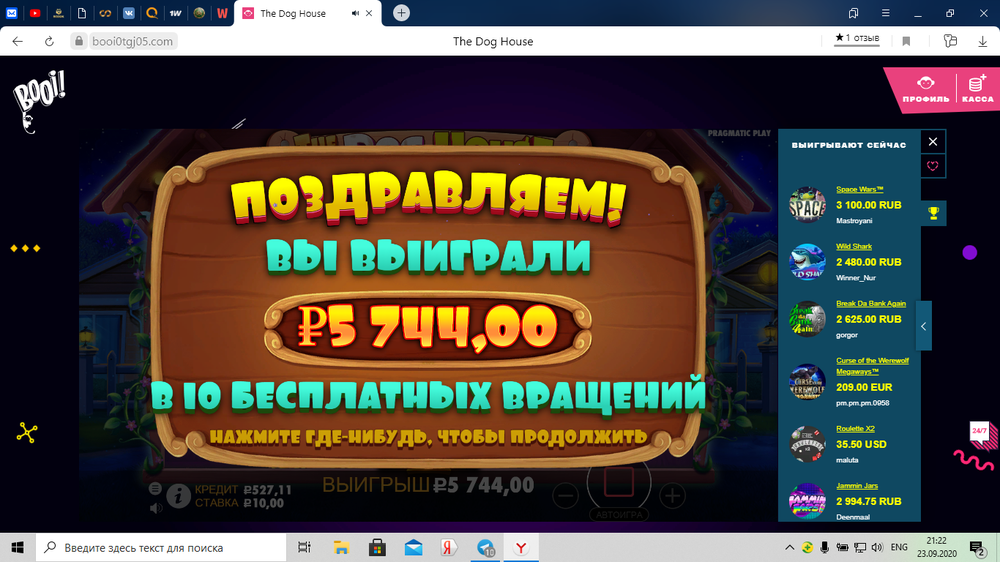This screenshot has width=1000, height=562.
Task: Switch to the YouTube pinned tab
Action: 35,13
